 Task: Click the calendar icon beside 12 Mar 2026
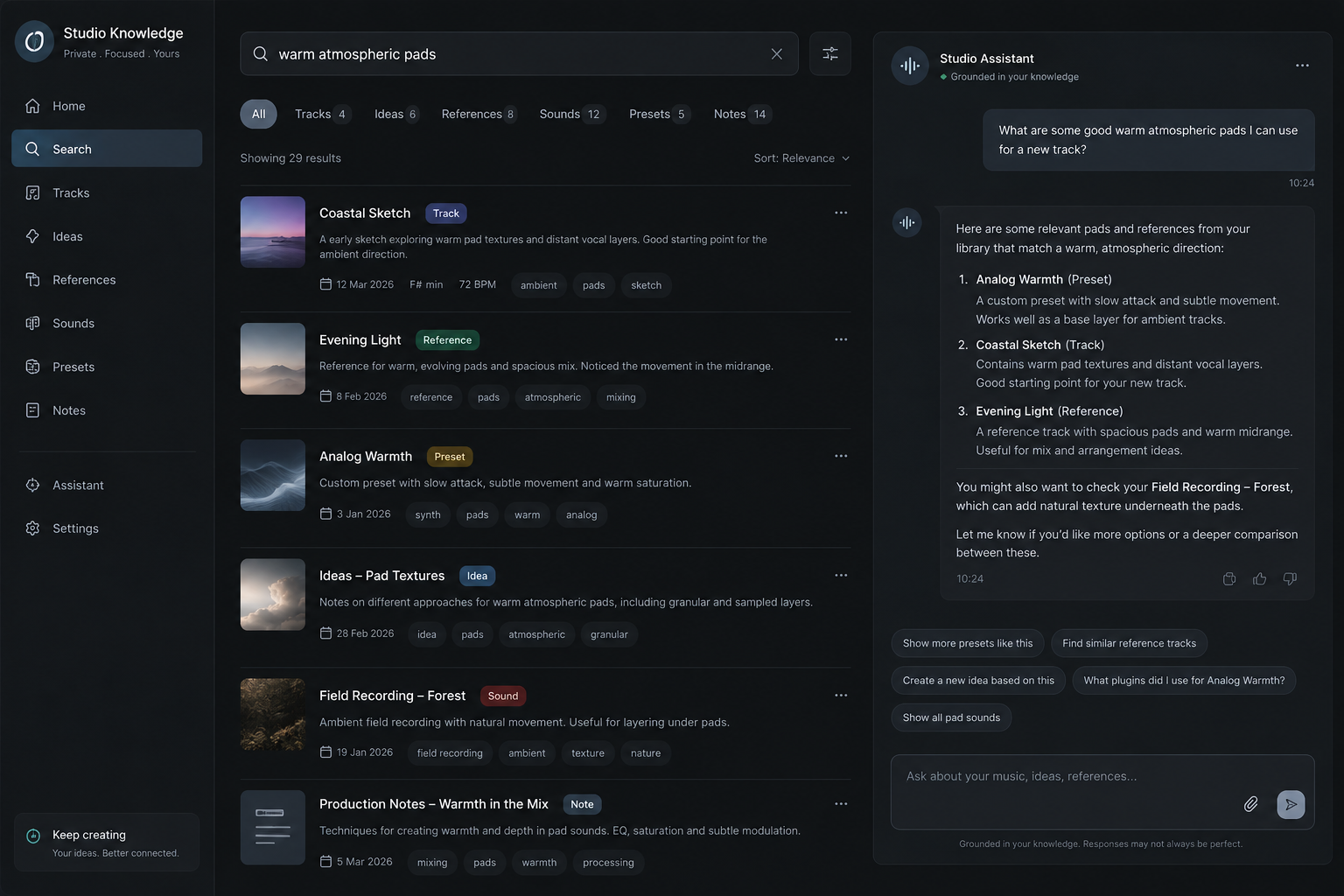(325, 284)
